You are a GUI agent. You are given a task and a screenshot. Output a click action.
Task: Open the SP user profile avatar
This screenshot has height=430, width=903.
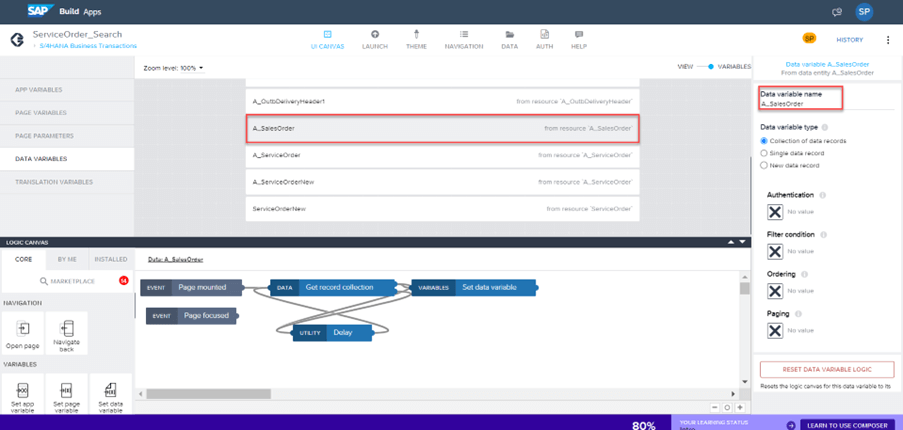tap(864, 12)
